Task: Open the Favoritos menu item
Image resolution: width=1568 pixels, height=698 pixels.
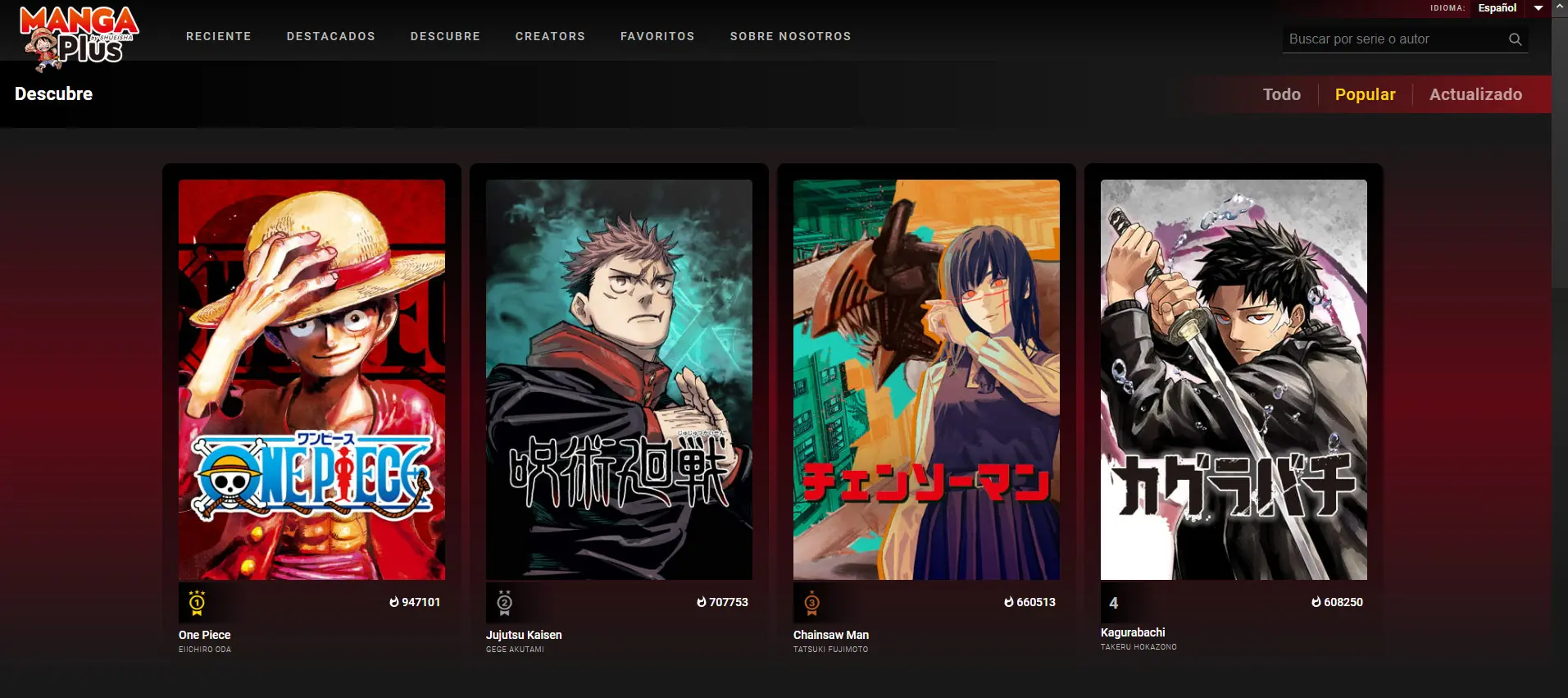Action: 657,36
